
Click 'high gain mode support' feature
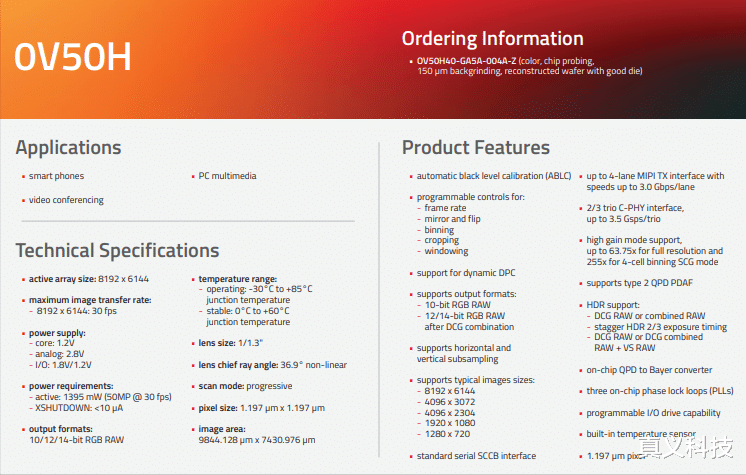[655, 251]
